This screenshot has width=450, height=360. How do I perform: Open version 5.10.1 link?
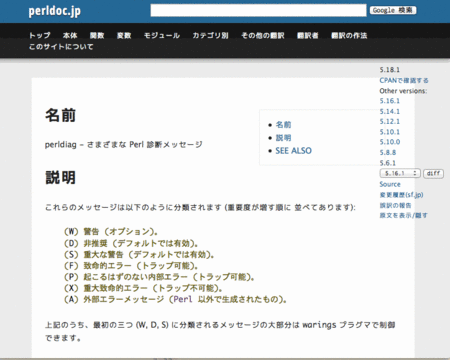click(389, 132)
